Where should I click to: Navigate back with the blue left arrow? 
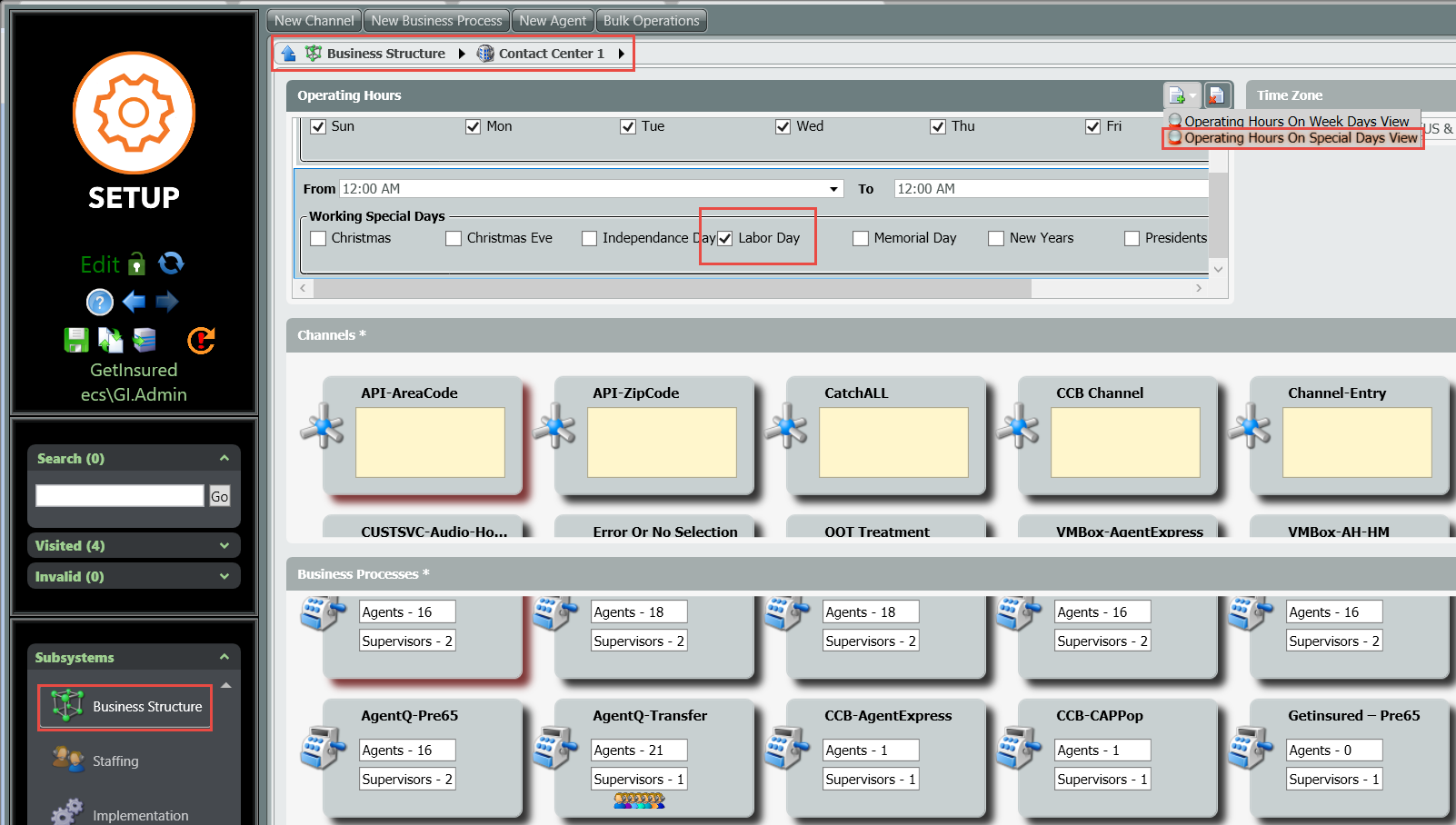tap(134, 302)
